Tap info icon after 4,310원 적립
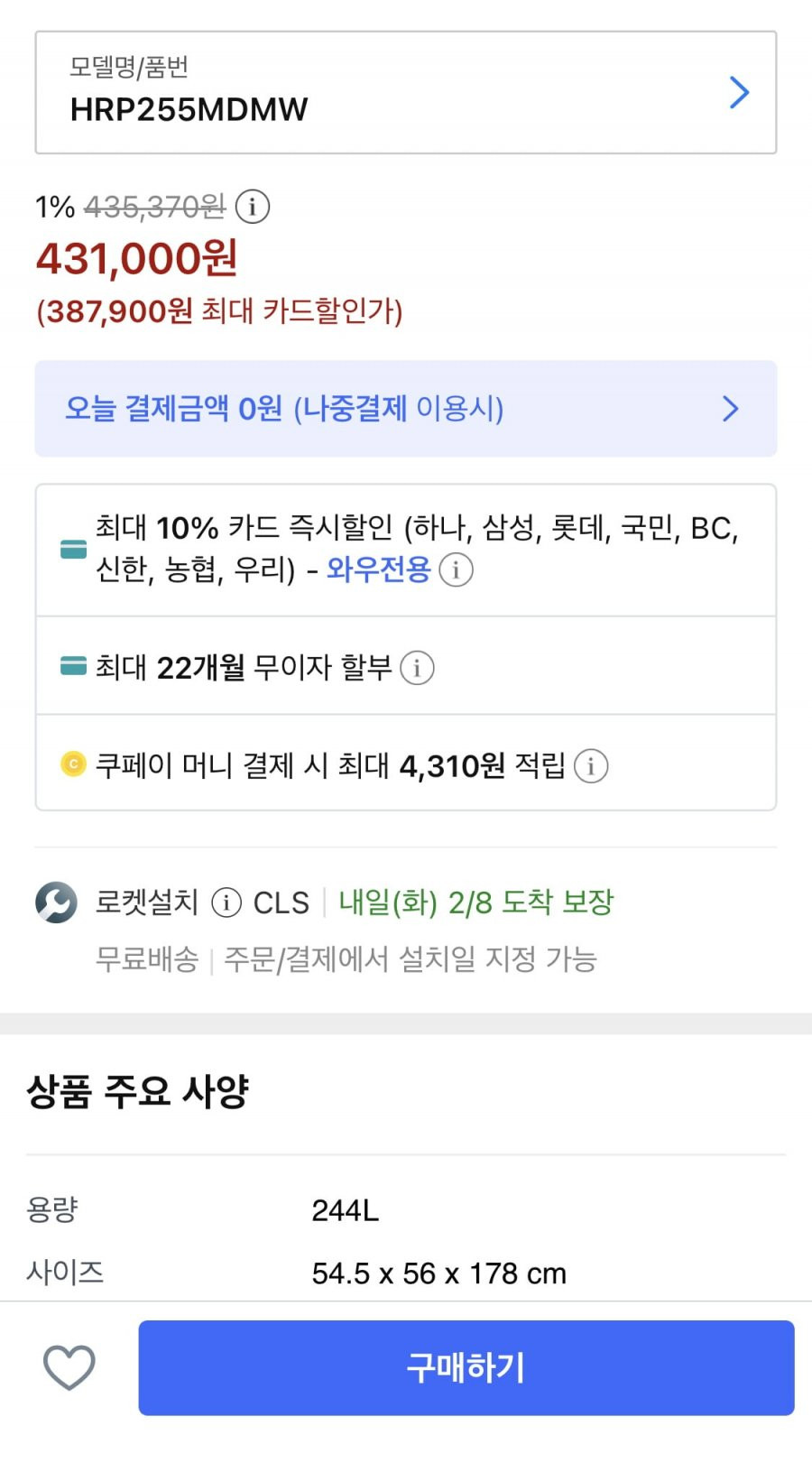 (x=591, y=766)
